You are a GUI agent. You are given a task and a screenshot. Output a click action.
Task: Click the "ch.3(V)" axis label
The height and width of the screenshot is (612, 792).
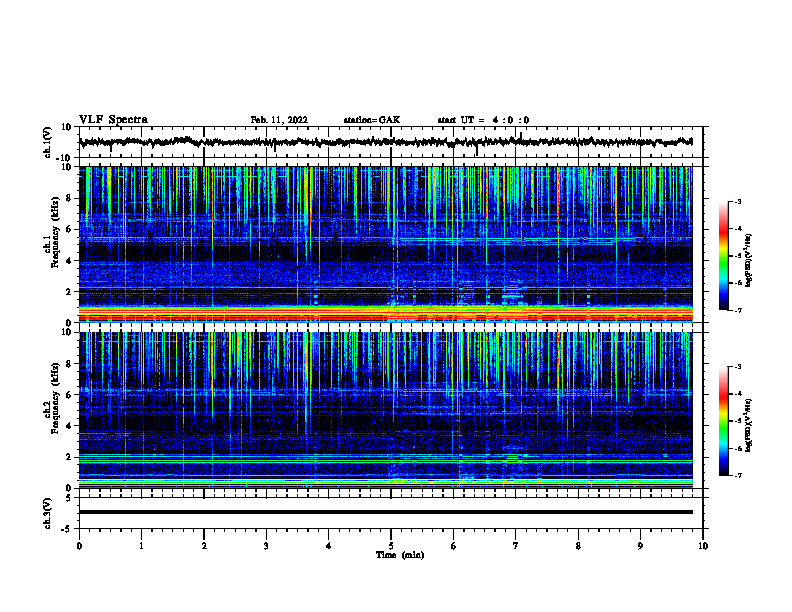point(48,513)
